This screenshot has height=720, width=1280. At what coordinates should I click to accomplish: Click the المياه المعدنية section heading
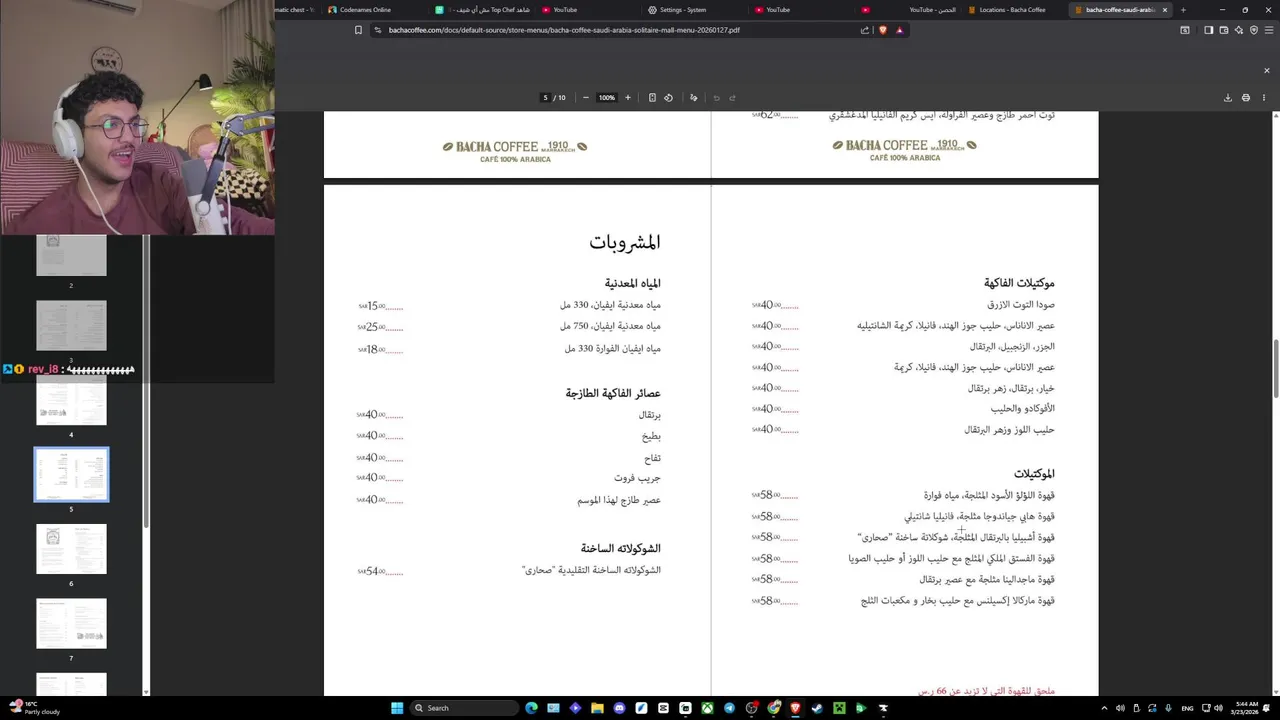point(632,284)
